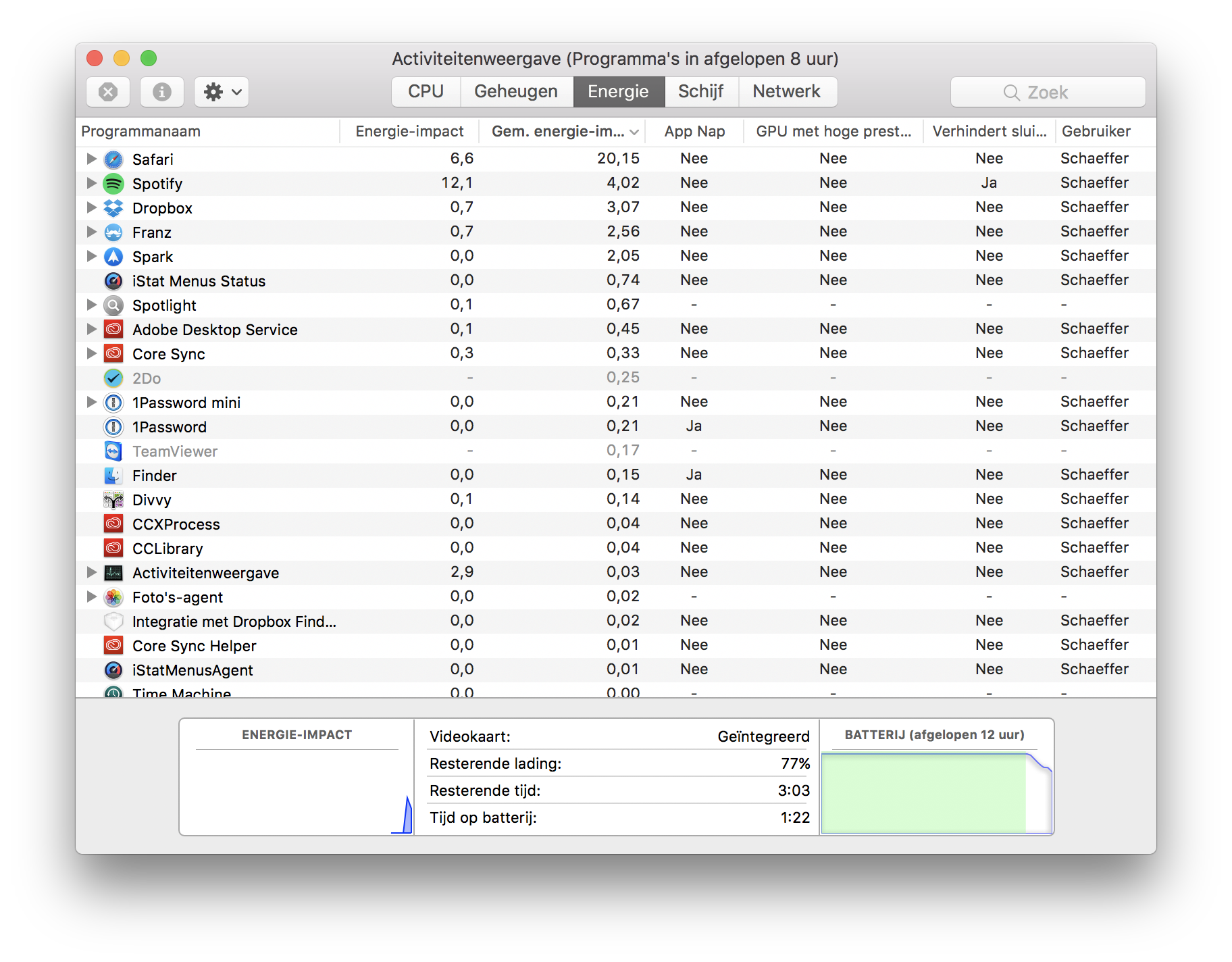Click the Spotify app icon

(113, 184)
